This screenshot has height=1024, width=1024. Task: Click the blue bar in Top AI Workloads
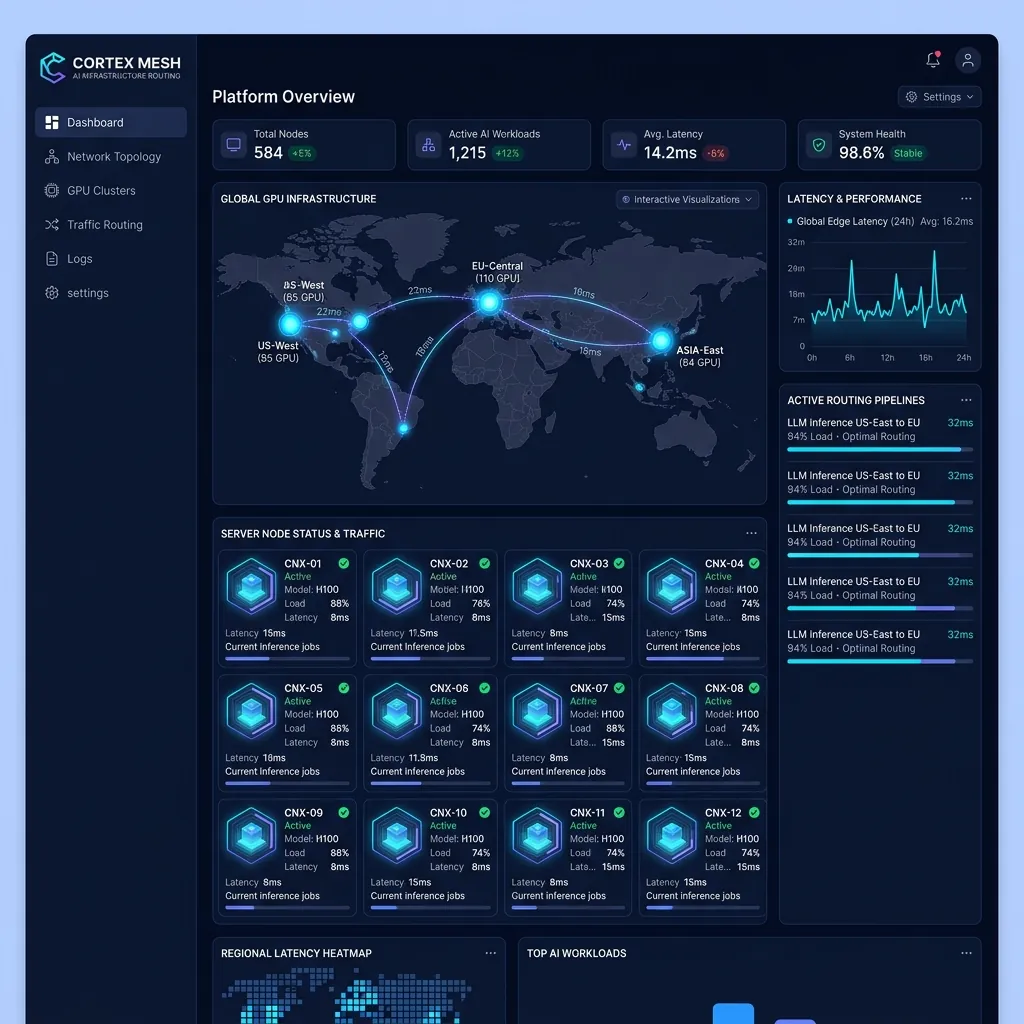tap(733, 1014)
